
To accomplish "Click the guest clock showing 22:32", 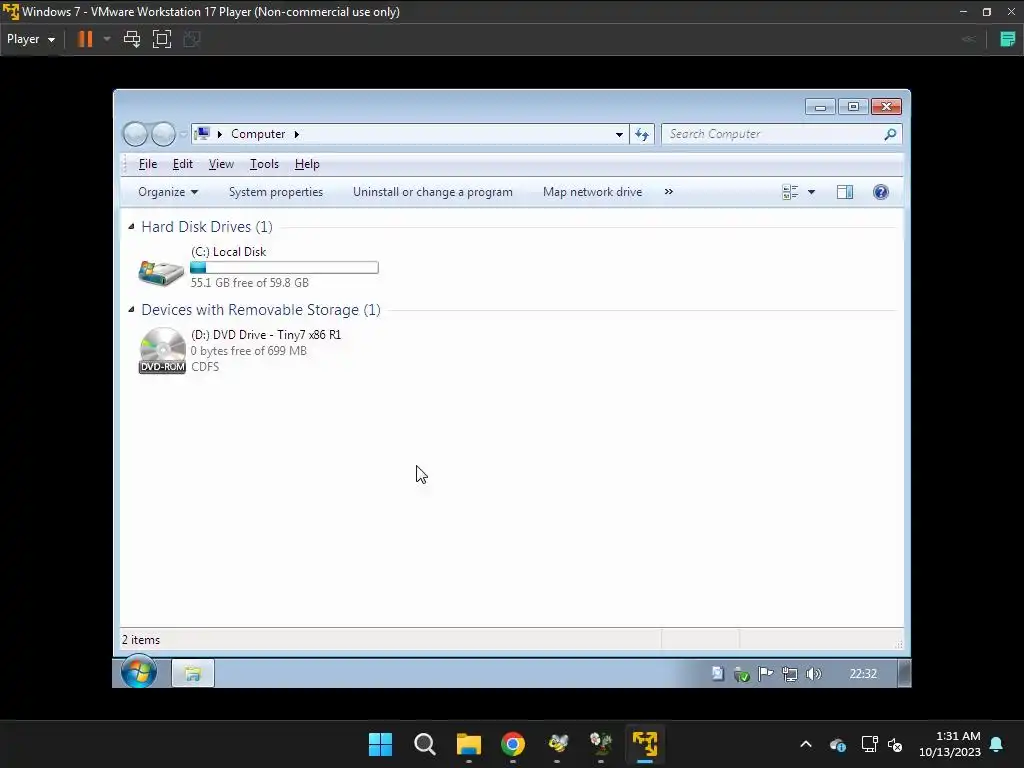I will pyautogui.click(x=863, y=673).
